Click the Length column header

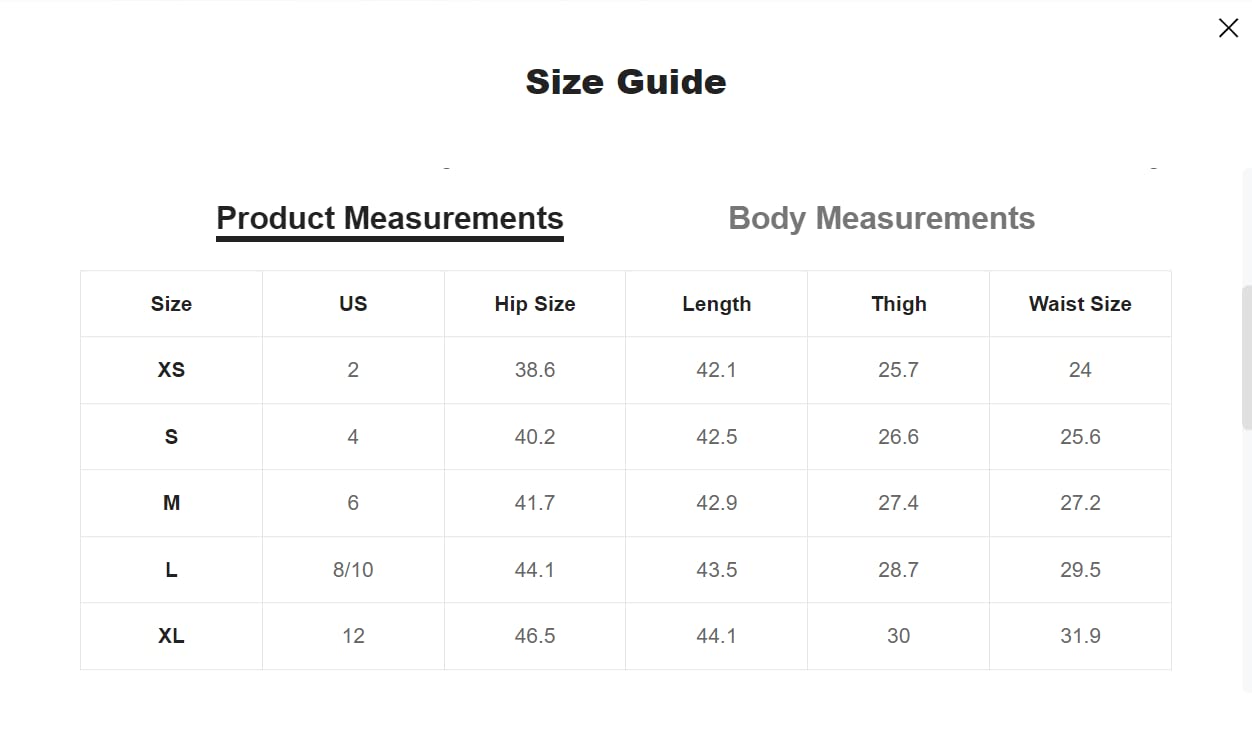pos(716,304)
